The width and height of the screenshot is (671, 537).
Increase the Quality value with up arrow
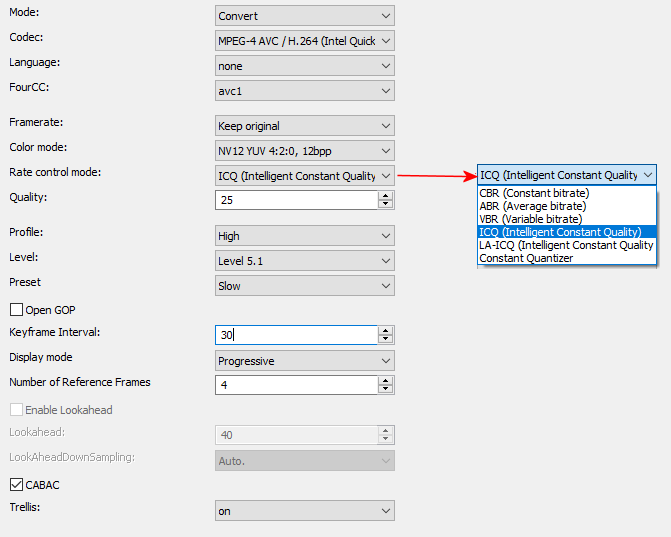pos(386,195)
